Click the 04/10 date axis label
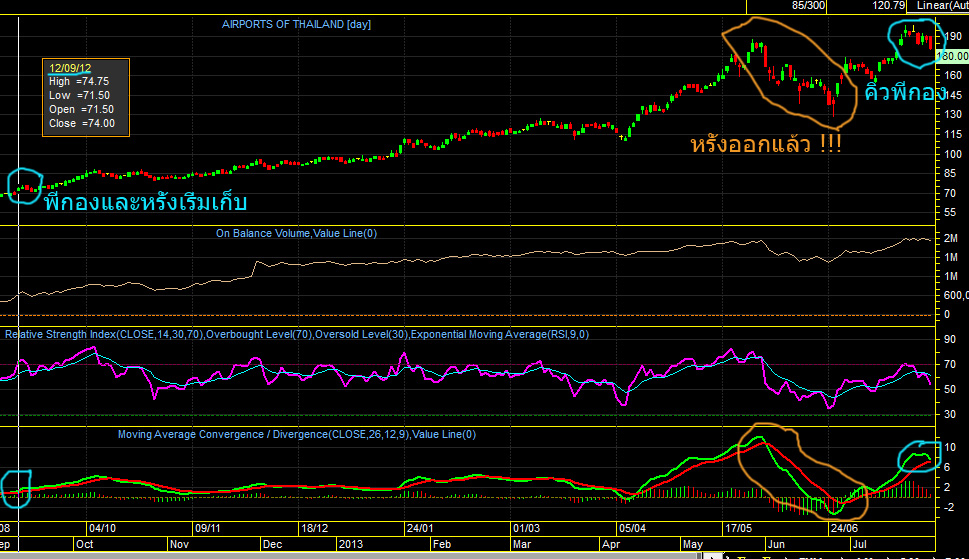 (x=103, y=528)
